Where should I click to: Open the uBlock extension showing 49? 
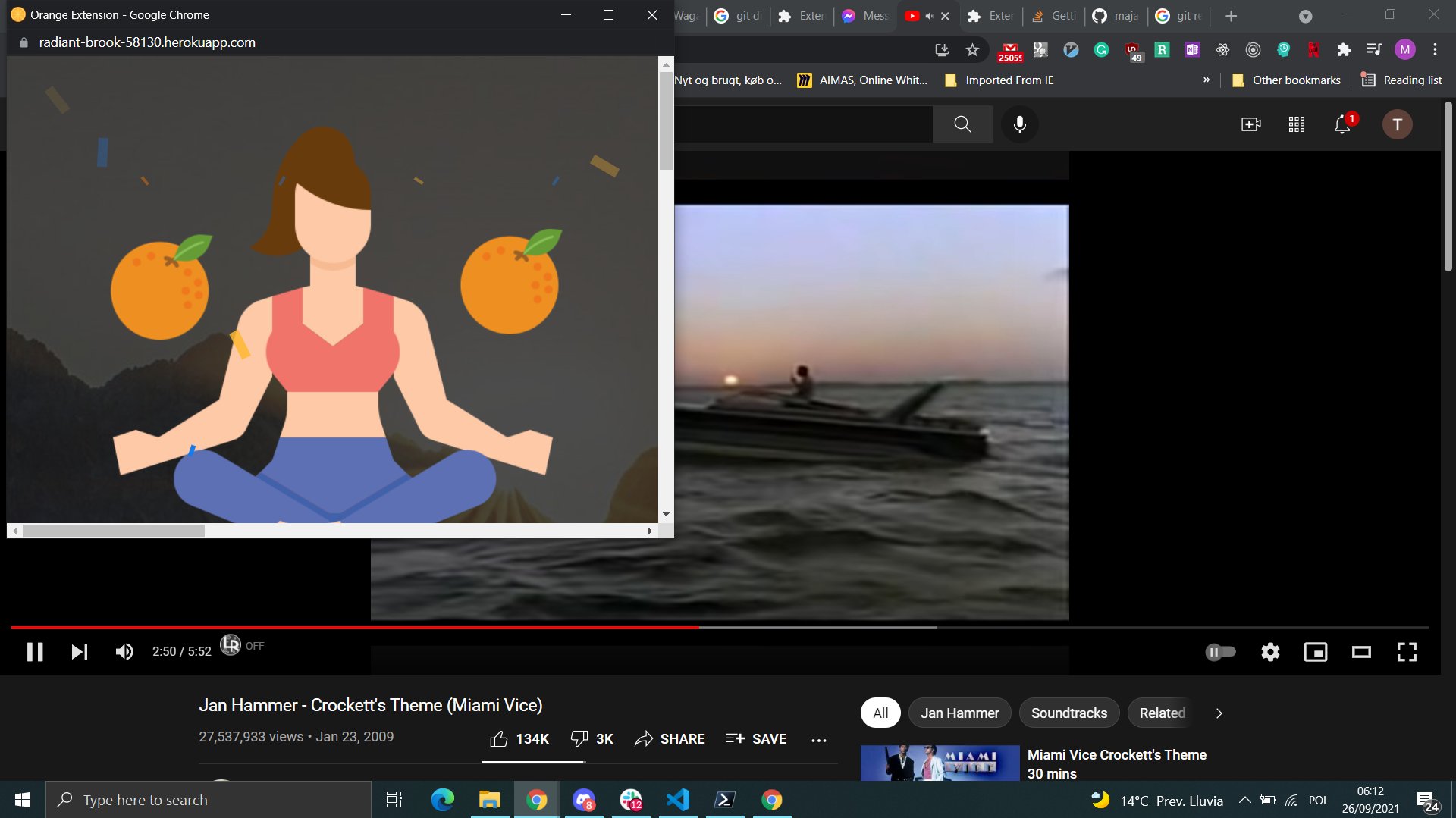click(1132, 51)
